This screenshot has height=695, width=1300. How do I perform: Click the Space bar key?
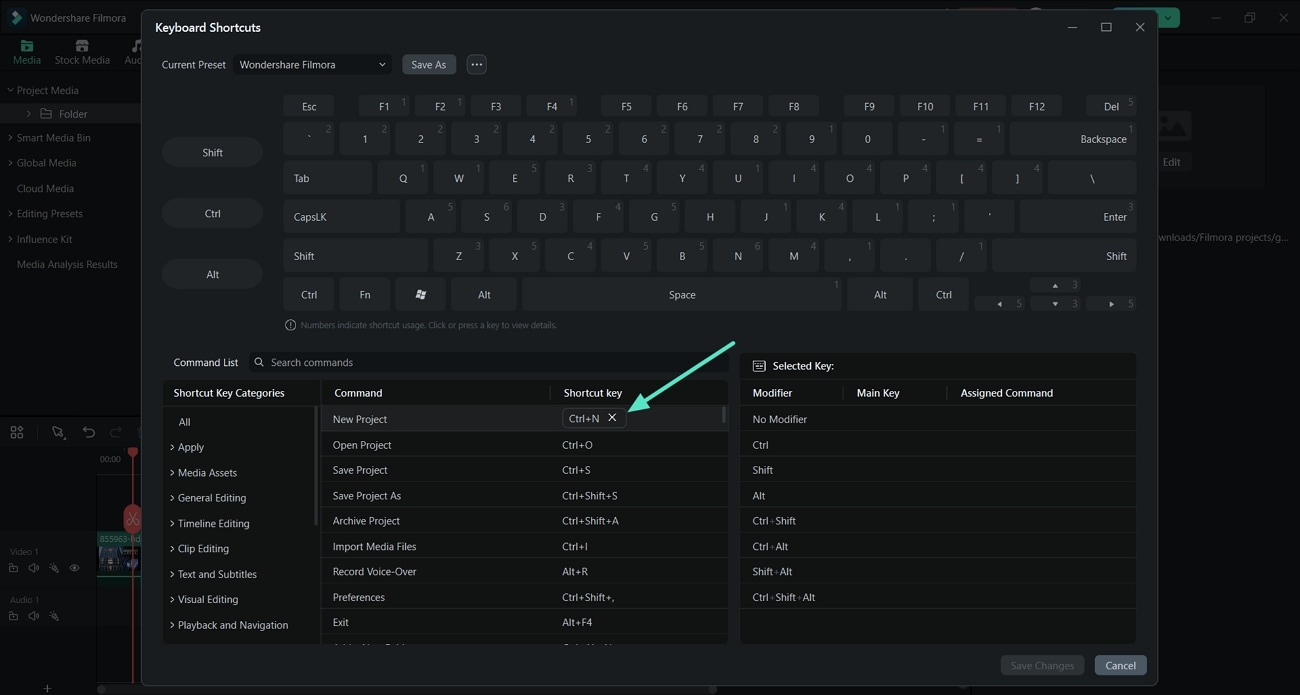click(682, 295)
